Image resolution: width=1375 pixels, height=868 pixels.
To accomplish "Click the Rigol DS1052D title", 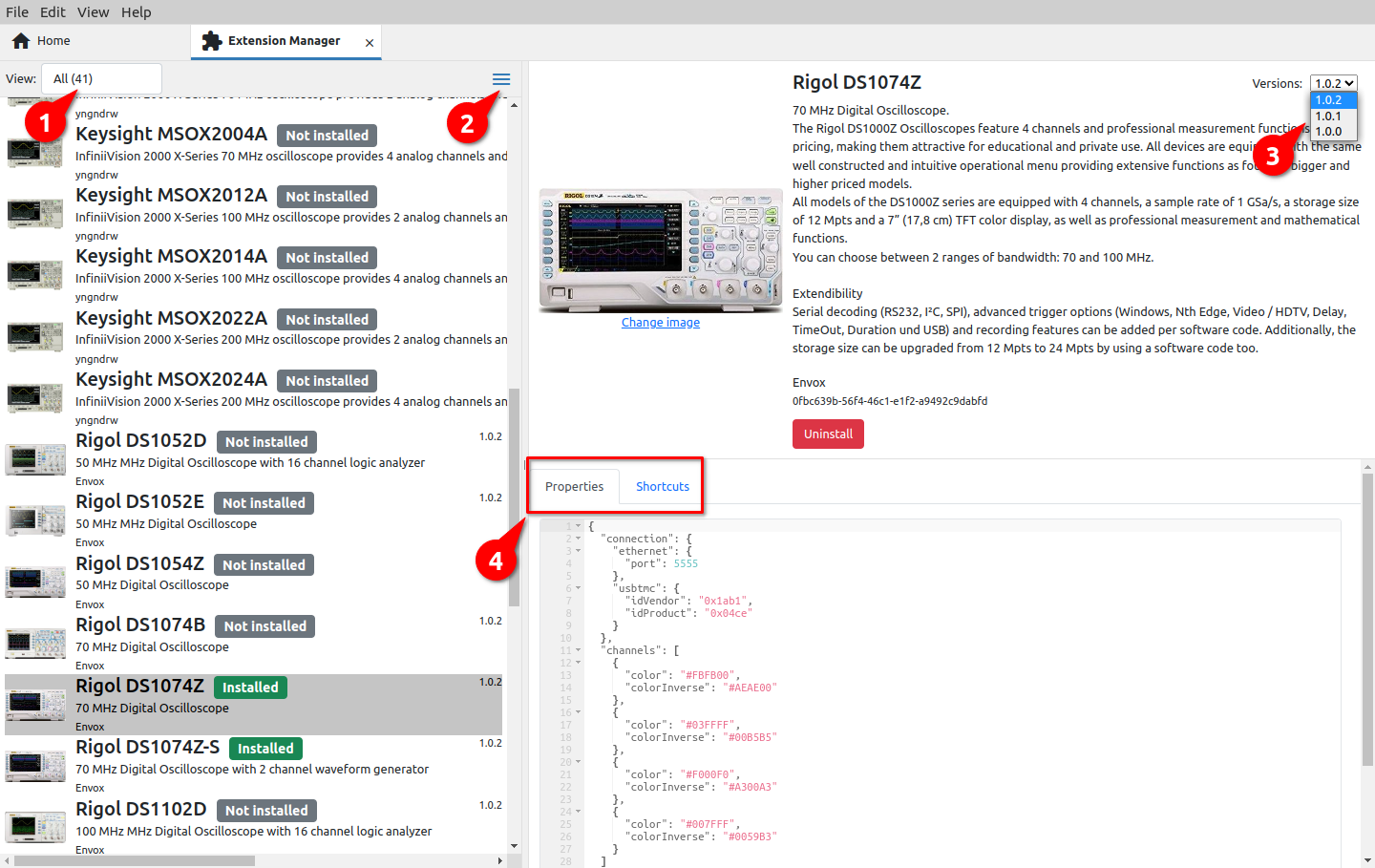I will point(141,441).
